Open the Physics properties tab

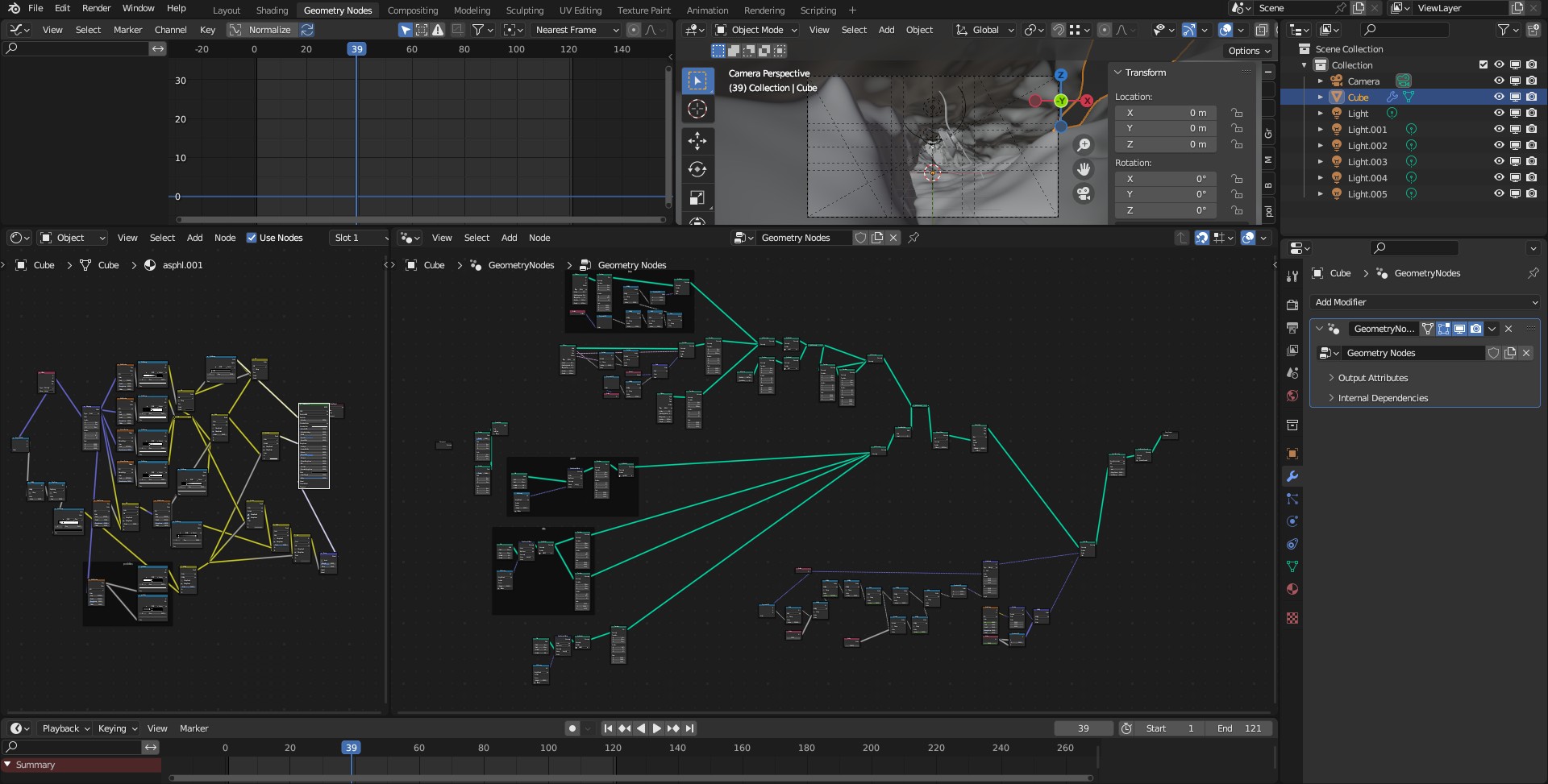[1292, 521]
